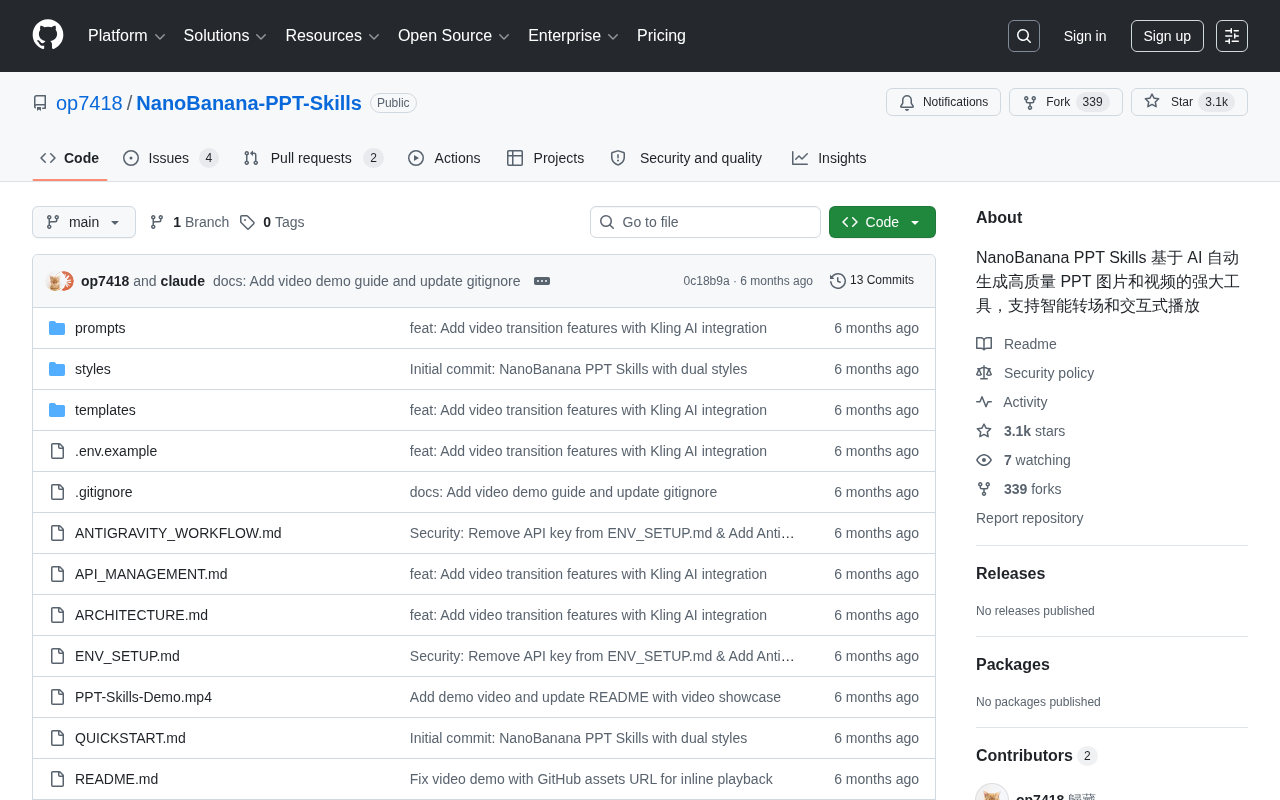Screen dimensions: 1280x800
Task: Open the README.md file
Action: [x=116, y=779]
